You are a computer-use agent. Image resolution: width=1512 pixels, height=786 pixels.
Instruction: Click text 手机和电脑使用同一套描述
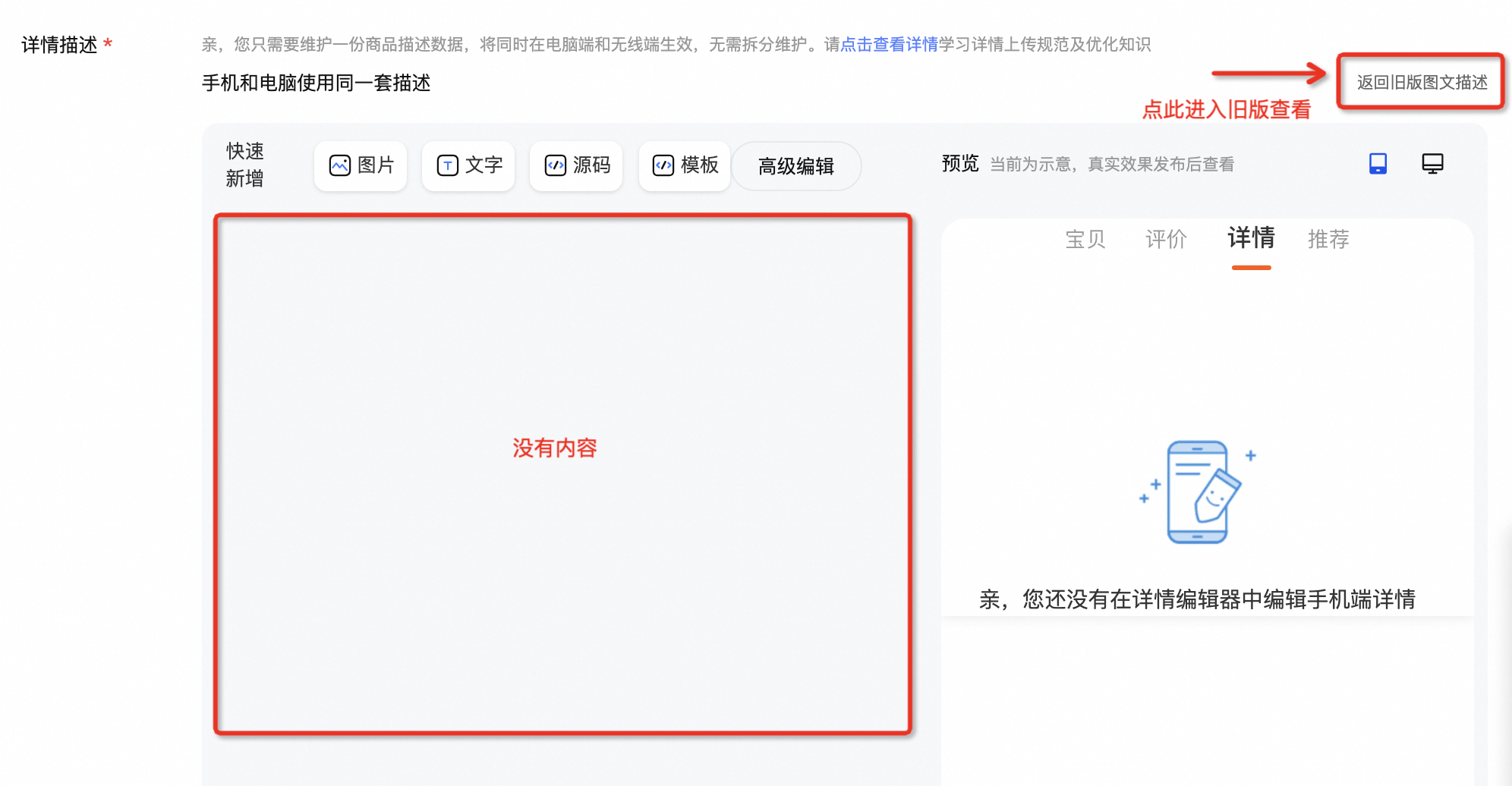(317, 83)
